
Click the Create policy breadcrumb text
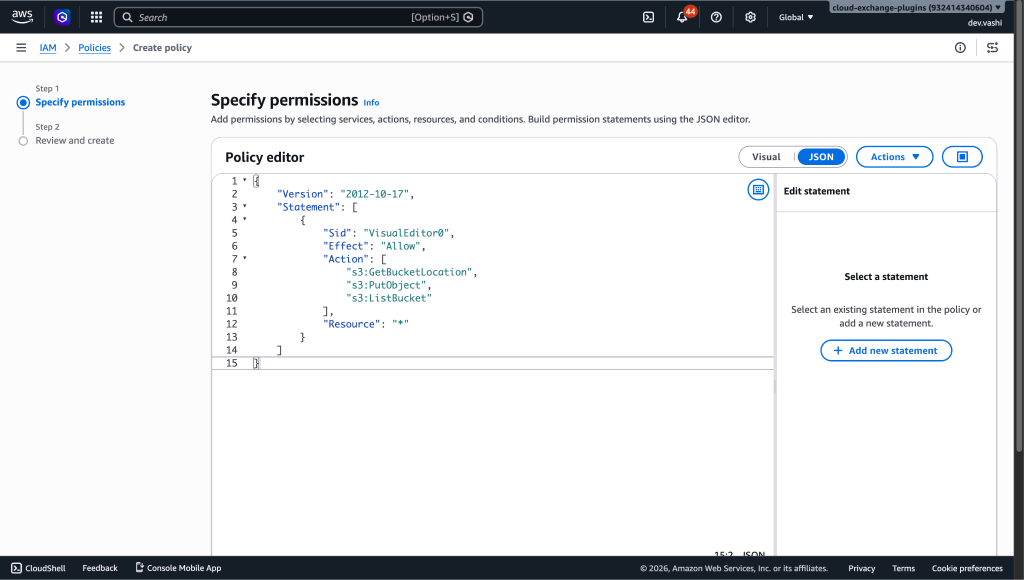[162, 48]
